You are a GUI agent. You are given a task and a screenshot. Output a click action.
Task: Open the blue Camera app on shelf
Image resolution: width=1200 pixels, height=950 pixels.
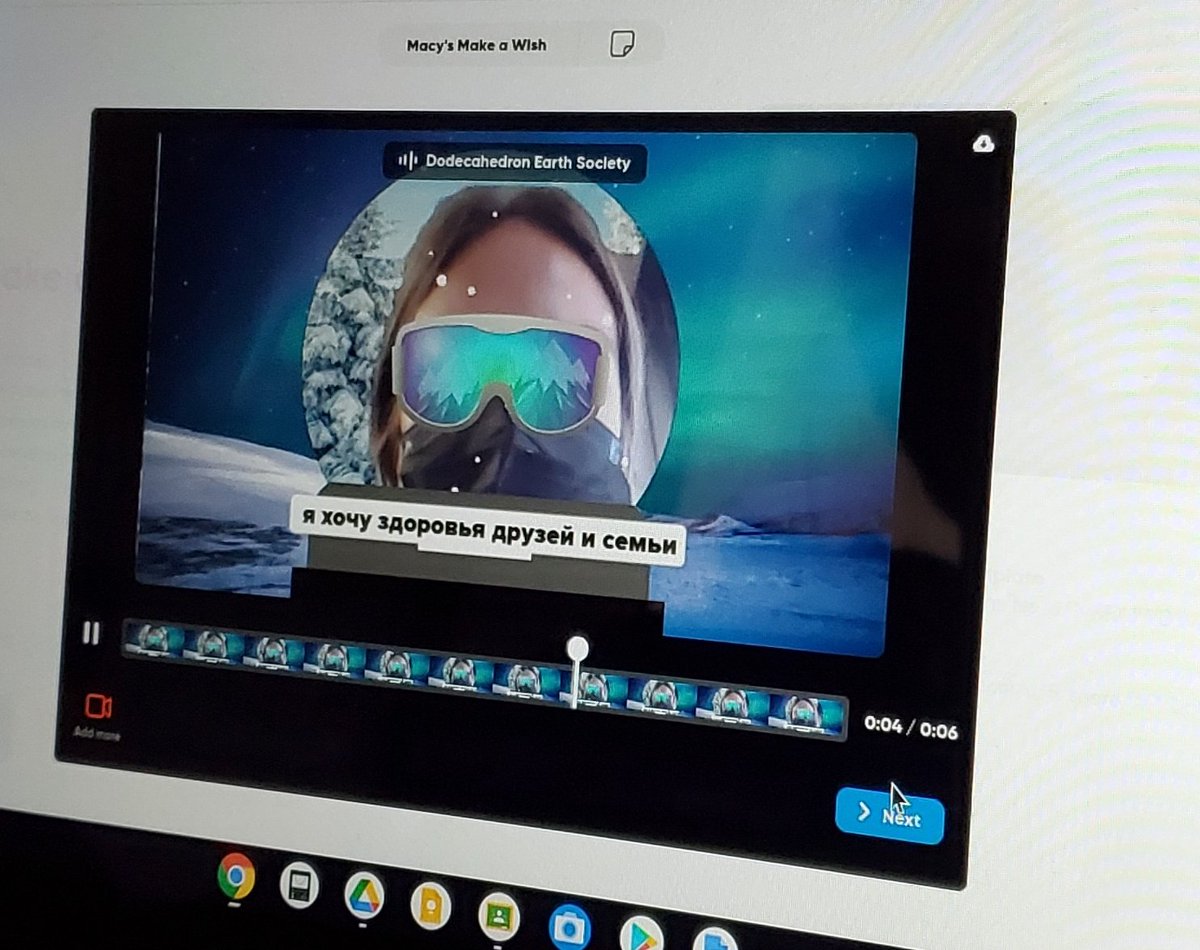(x=570, y=926)
